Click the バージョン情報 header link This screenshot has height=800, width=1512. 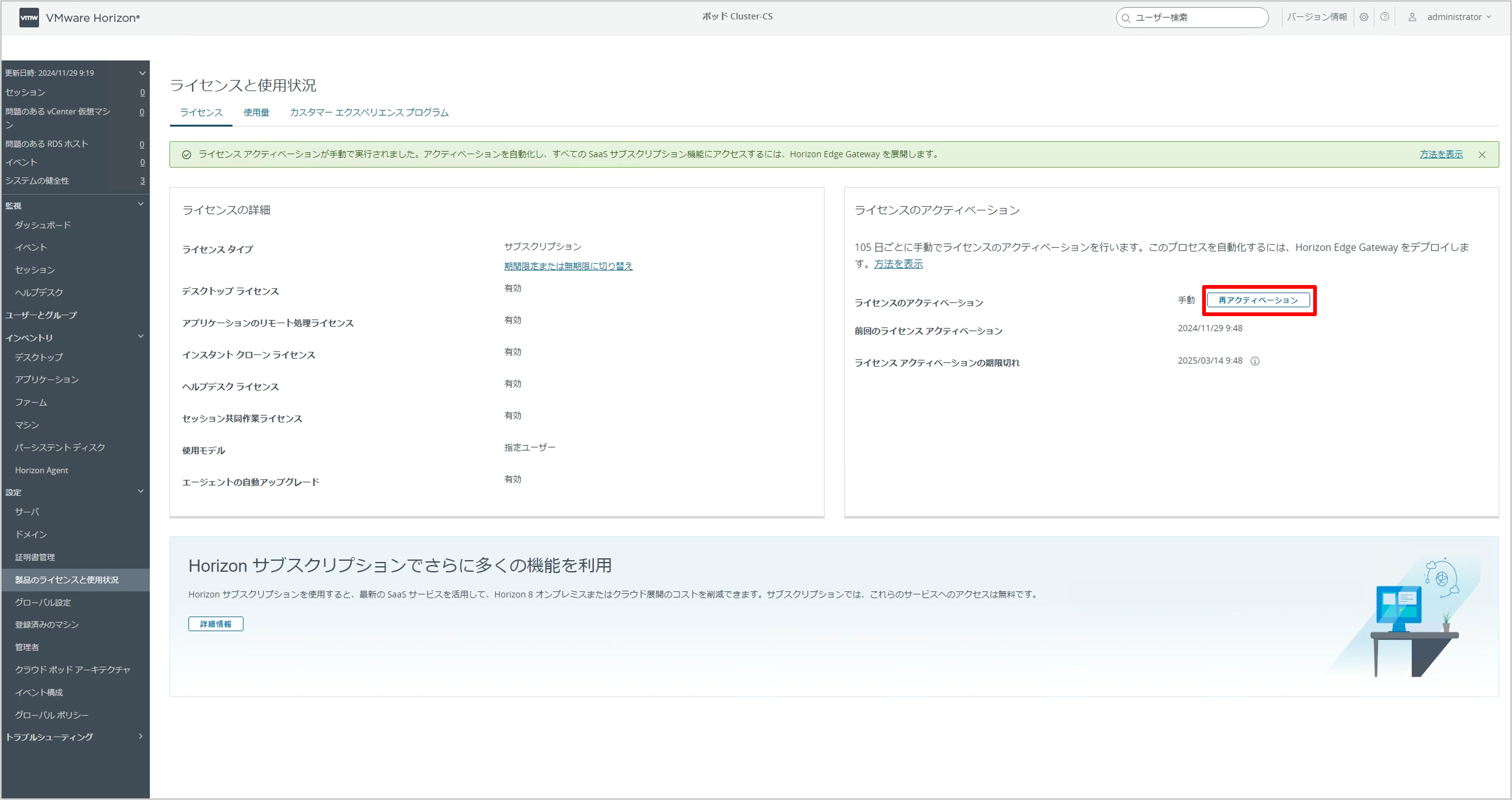pos(1317,17)
